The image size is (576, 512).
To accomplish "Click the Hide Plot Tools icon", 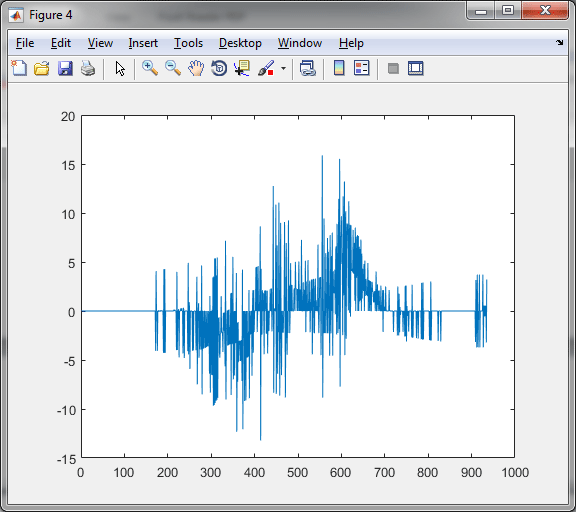I will pos(393,68).
